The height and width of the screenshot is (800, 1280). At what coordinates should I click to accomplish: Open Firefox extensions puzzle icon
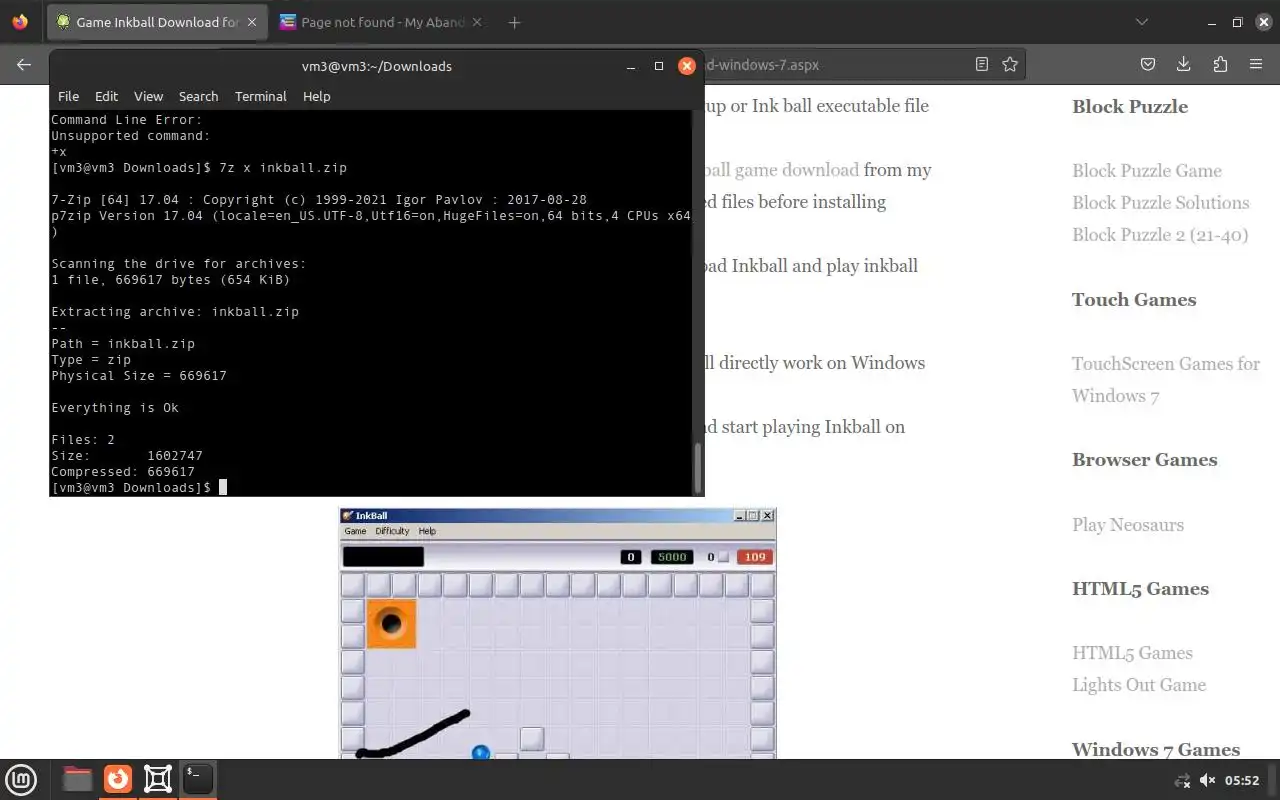(x=1220, y=64)
